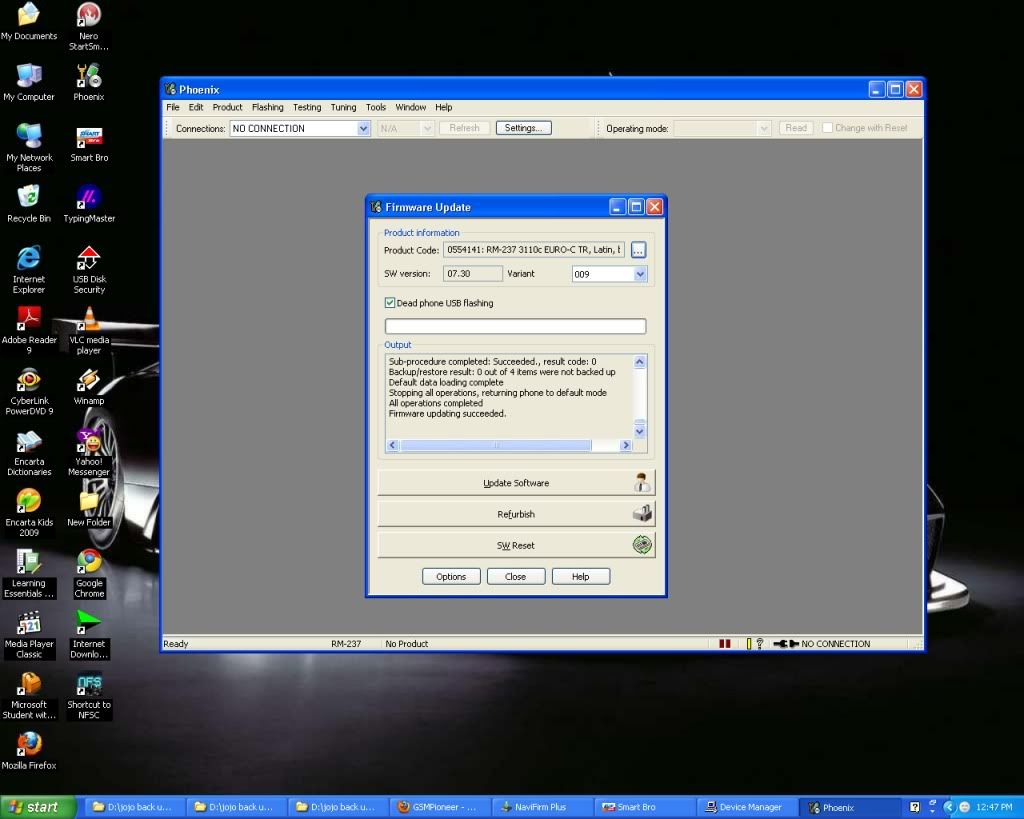Select the Mozilla Firefox desktop icon
The width and height of the screenshot is (1024, 819).
click(29, 750)
